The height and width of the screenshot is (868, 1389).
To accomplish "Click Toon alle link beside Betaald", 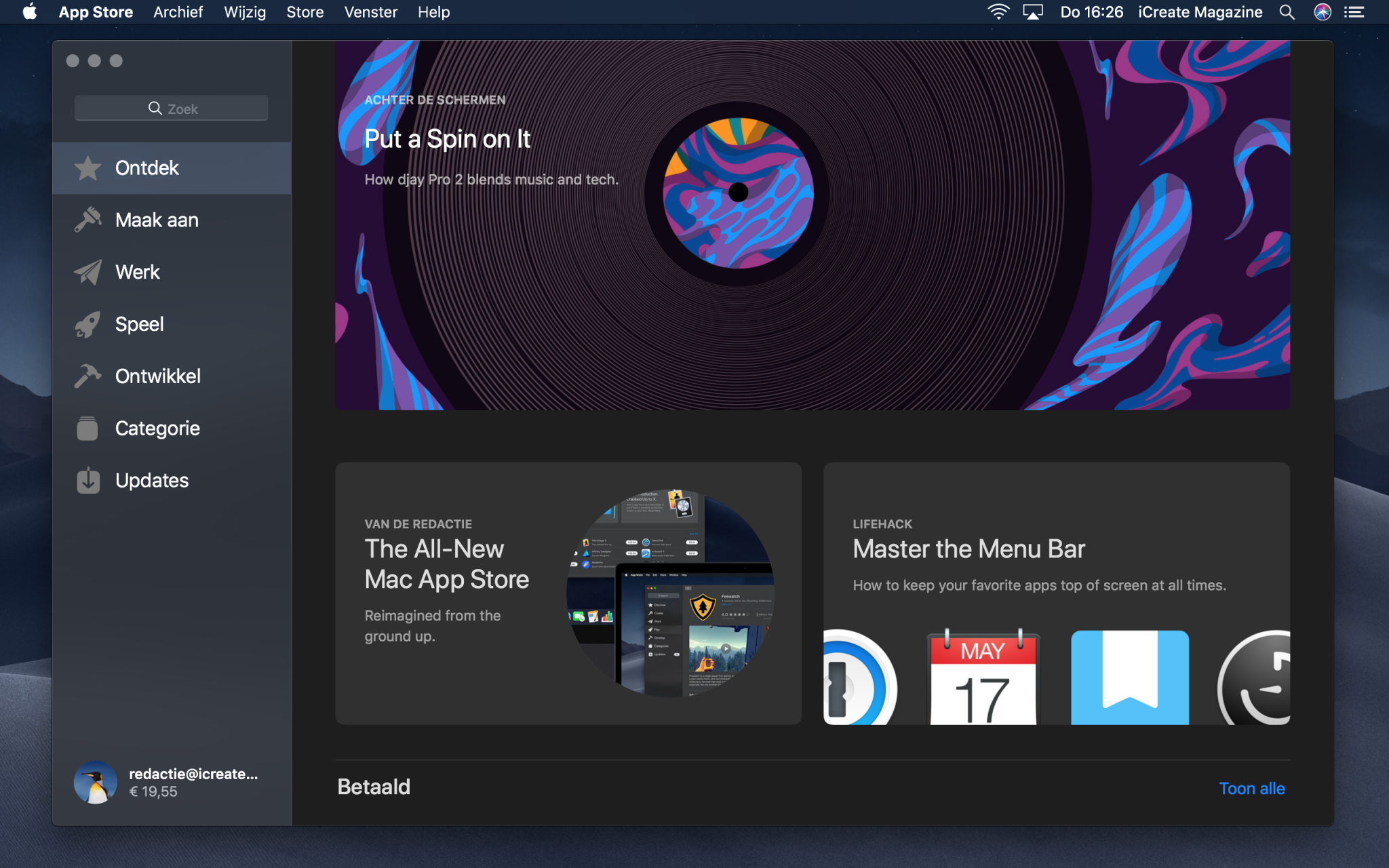I will point(1251,789).
